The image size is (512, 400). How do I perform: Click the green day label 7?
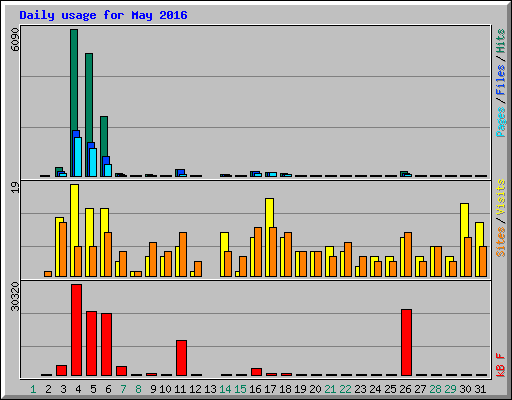[x=123, y=389]
